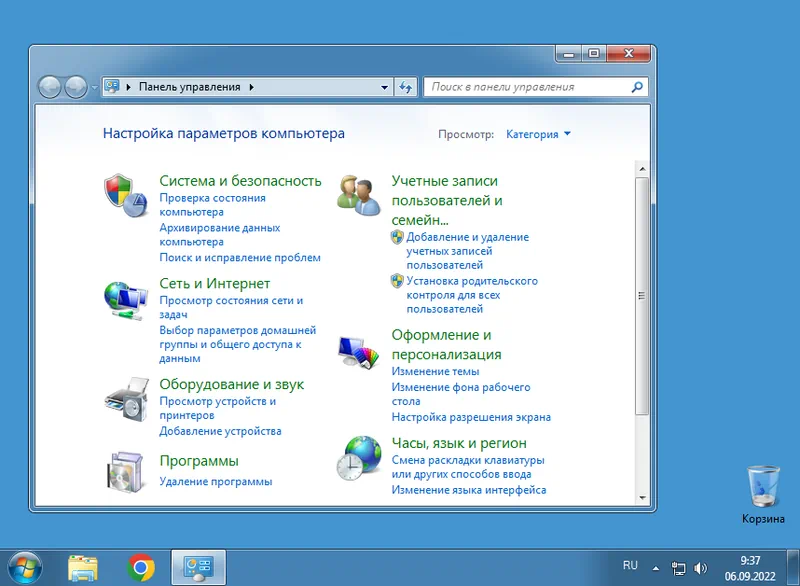The height and width of the screenshot is (586, 800).
Task: Click the volume speaker icon in tray
Action: 701,568
